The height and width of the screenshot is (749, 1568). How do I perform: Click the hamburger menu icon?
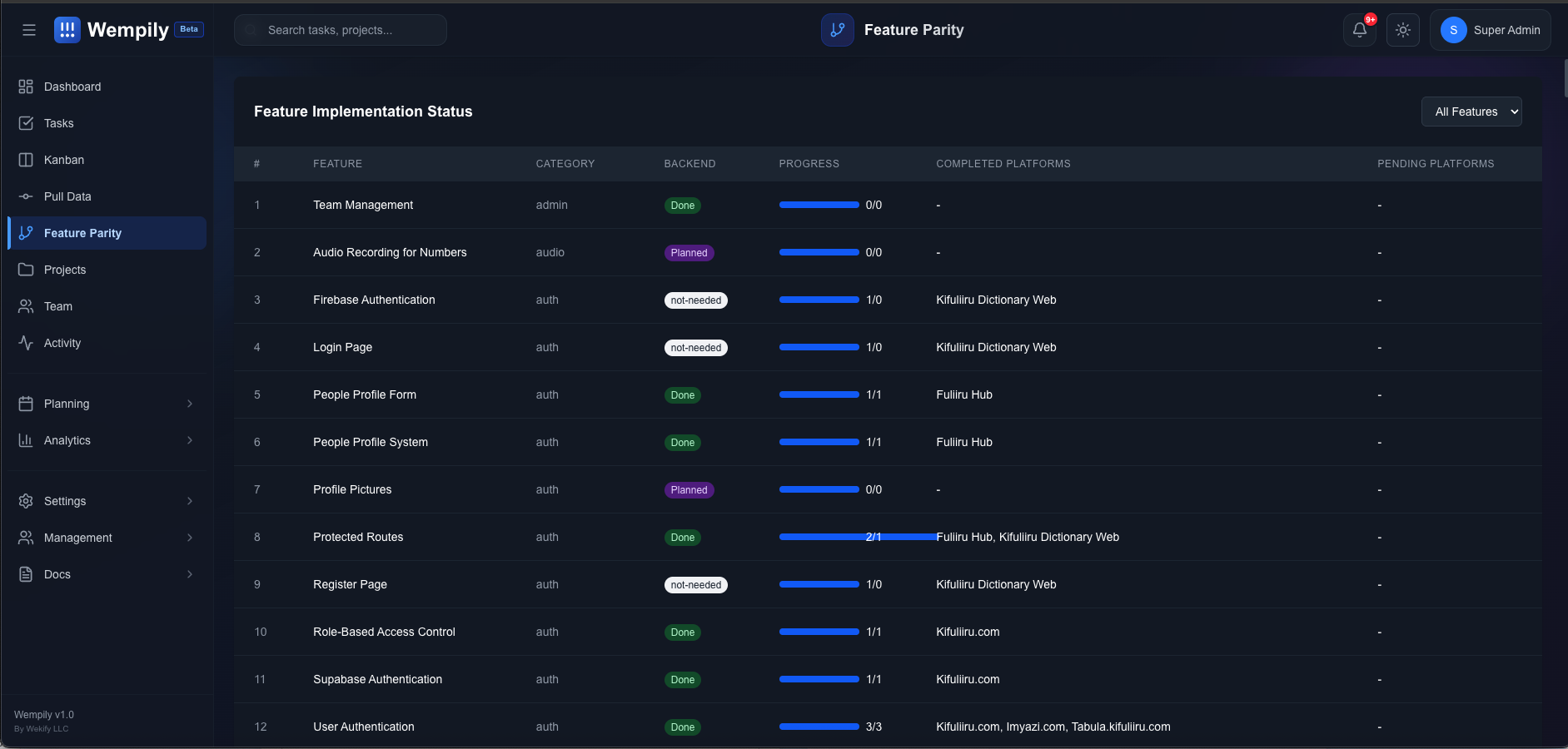29,30
